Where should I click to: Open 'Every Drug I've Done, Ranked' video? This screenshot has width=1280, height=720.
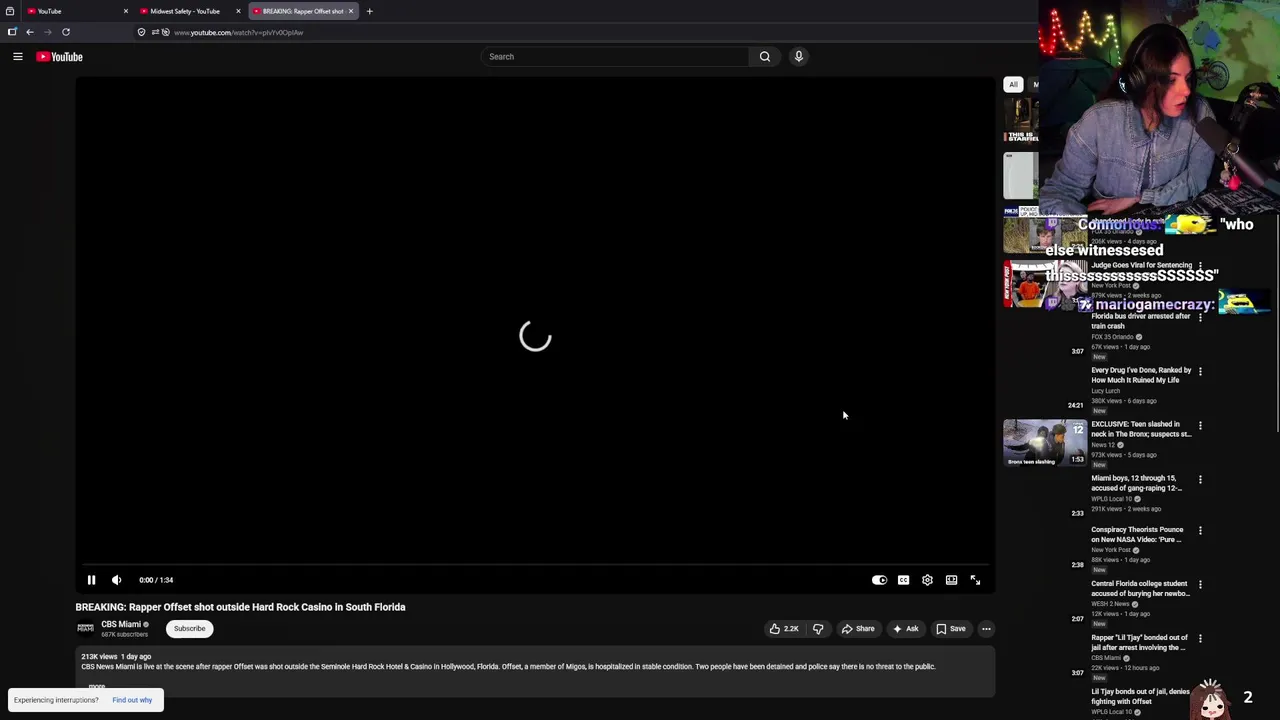point(1141,375)
